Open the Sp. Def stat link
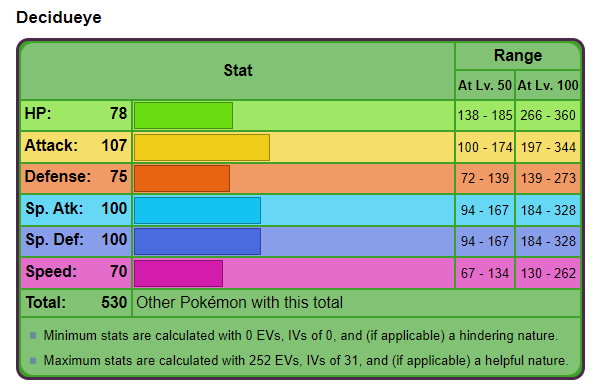Viewport: 597px width, 389px height. pos(54,239)
